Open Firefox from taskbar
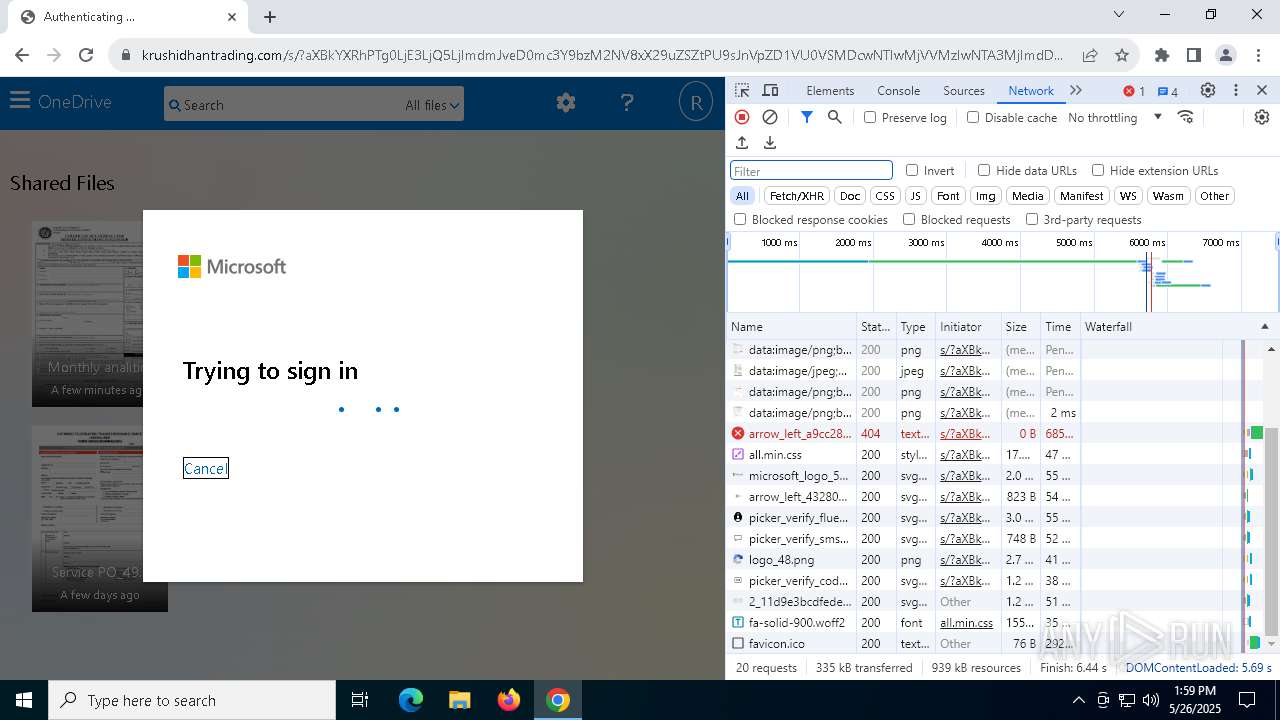The width and height of the screenshot is (1280, 720). tap(509, 700)
